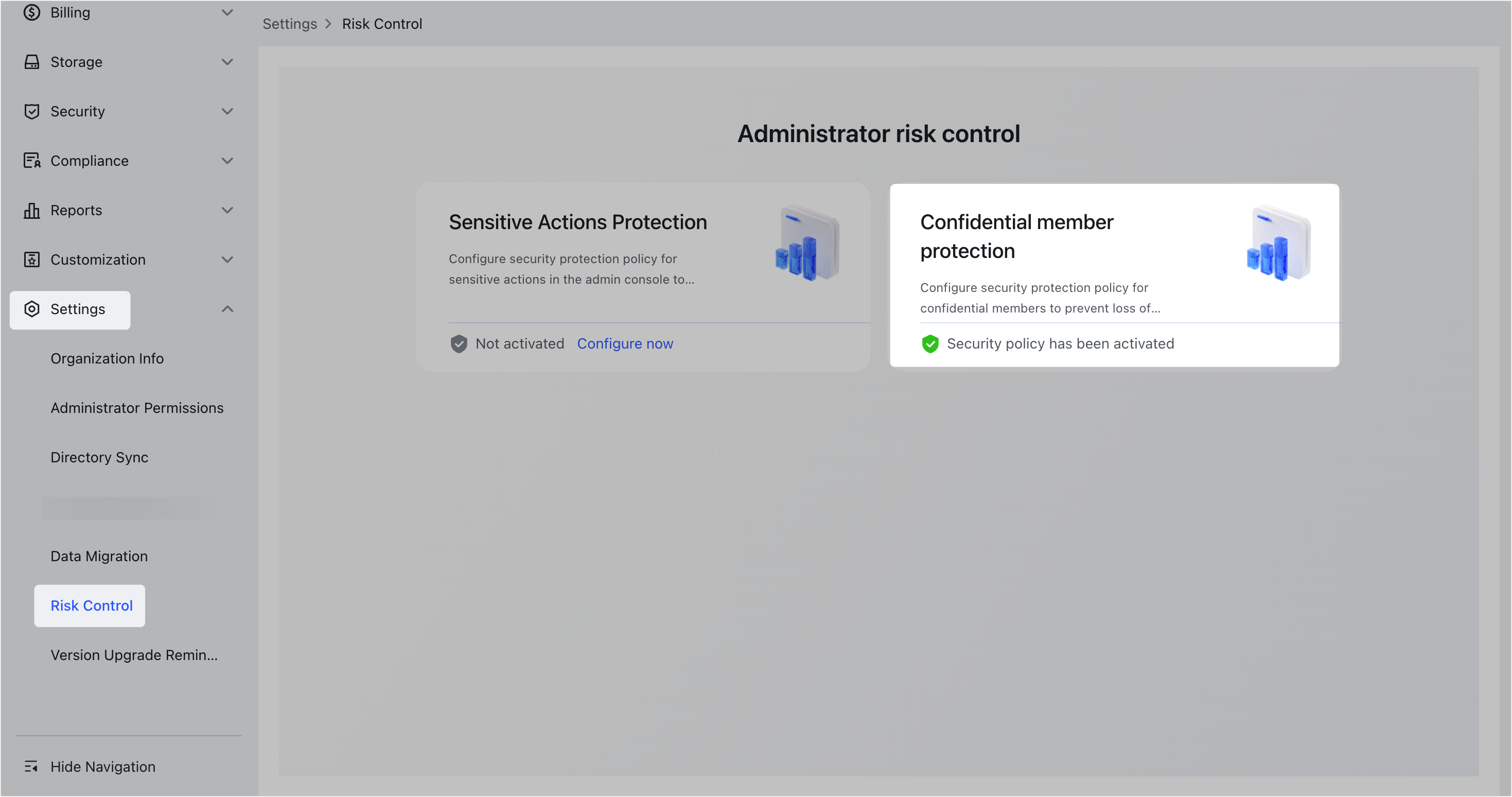Collapse the Settings menu chevron
The image size is (1512, 797).
[x=227, y=309]
